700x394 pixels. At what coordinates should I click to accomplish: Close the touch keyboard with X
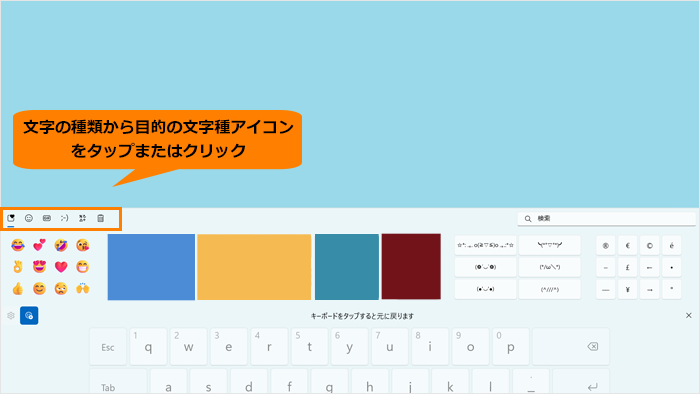click(x=688, y=315)
